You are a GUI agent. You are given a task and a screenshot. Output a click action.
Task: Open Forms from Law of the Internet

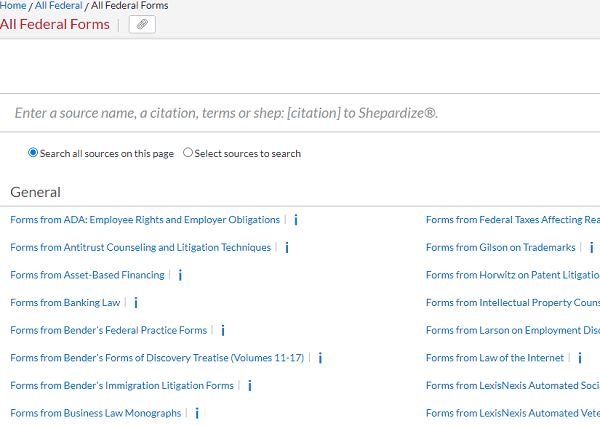tap(494, 358)
